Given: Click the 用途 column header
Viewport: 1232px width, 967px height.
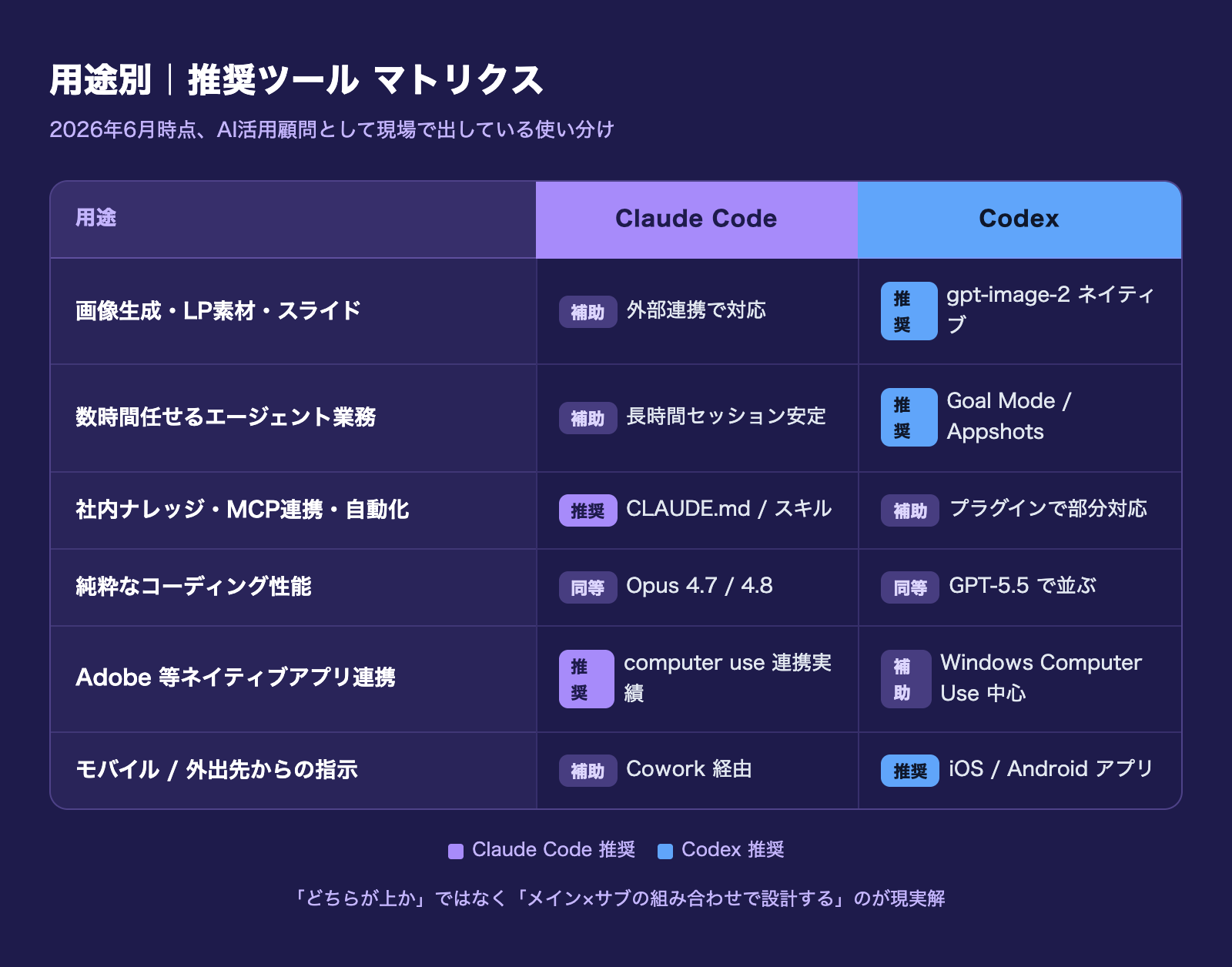Looking at the screenshot, I should (293, 219).
